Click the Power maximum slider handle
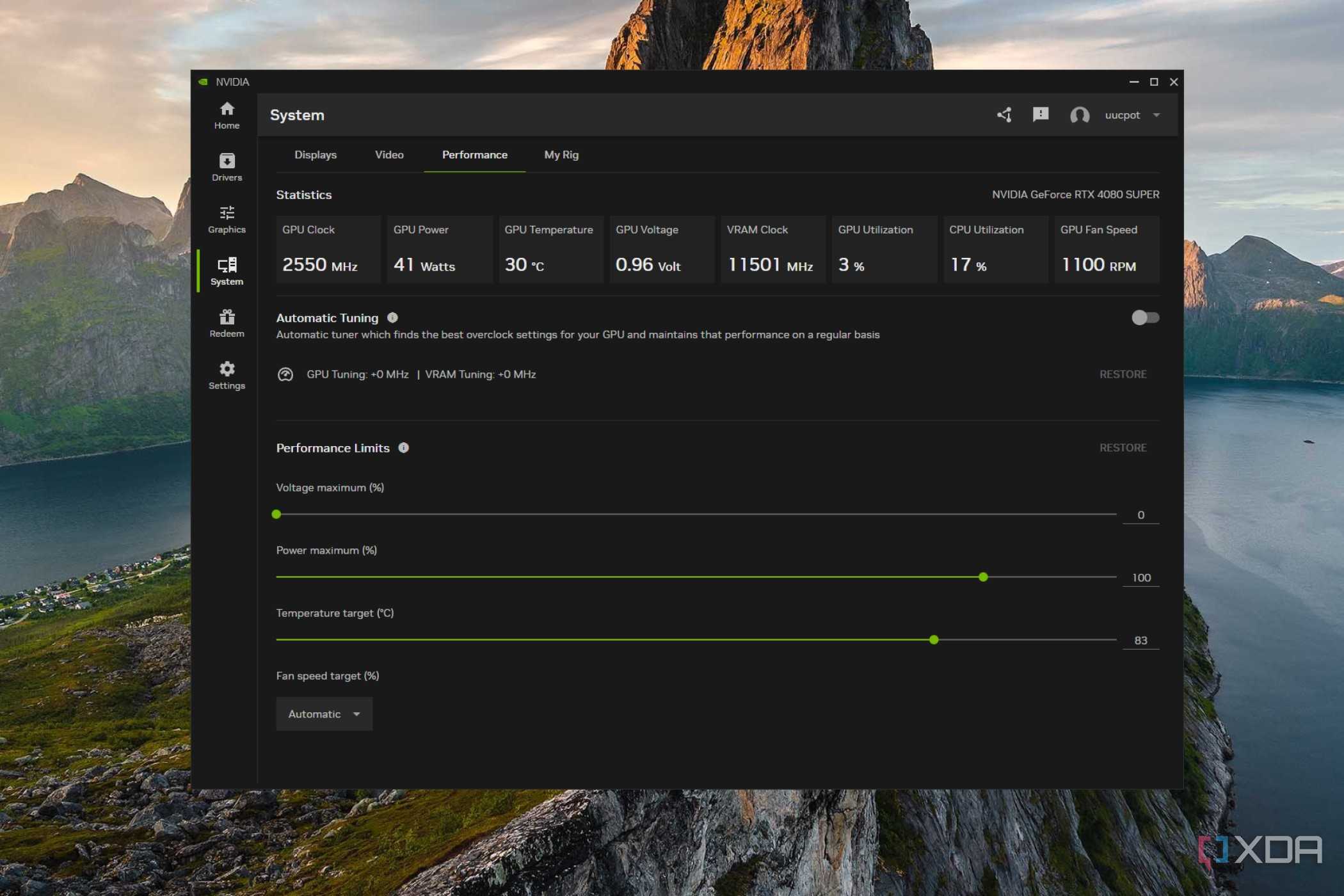The width and height of the screenshot is (1344, 896). 983,577
